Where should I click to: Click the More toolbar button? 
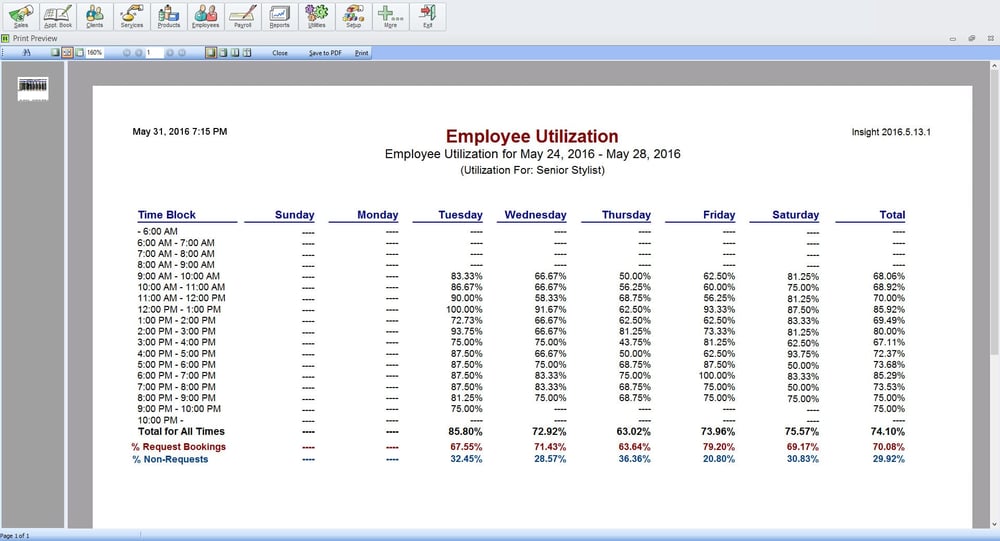pyautogui.click(x=390, y=16)
